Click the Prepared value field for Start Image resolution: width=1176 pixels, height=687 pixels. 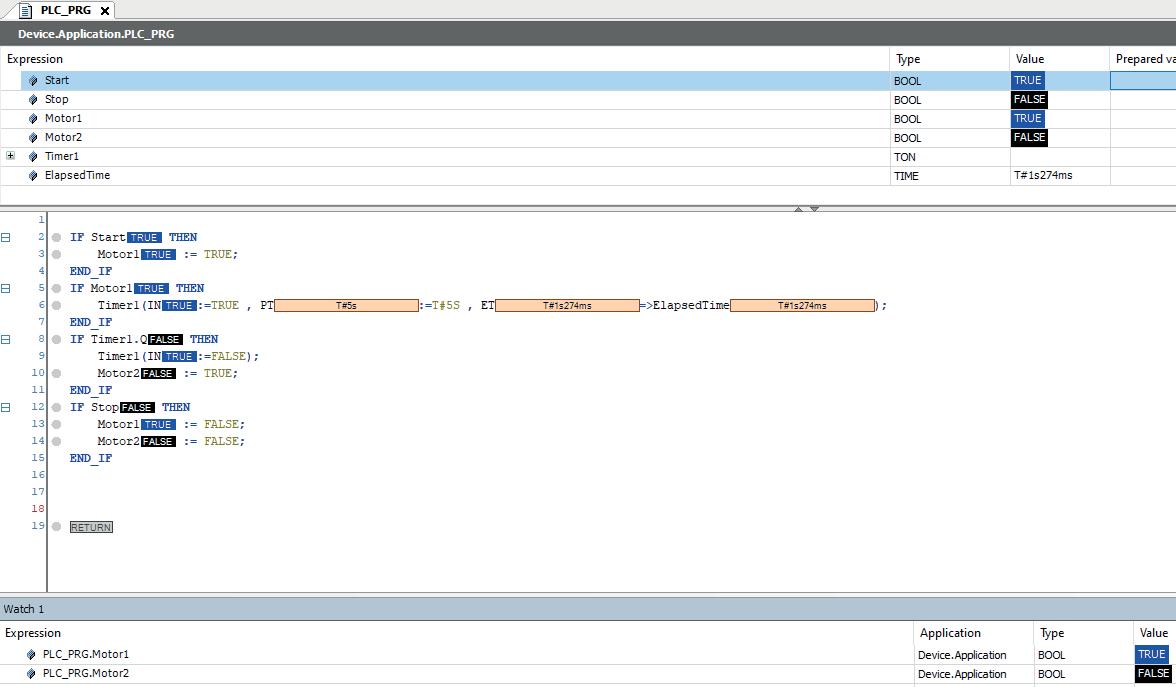coord(1143,80)
